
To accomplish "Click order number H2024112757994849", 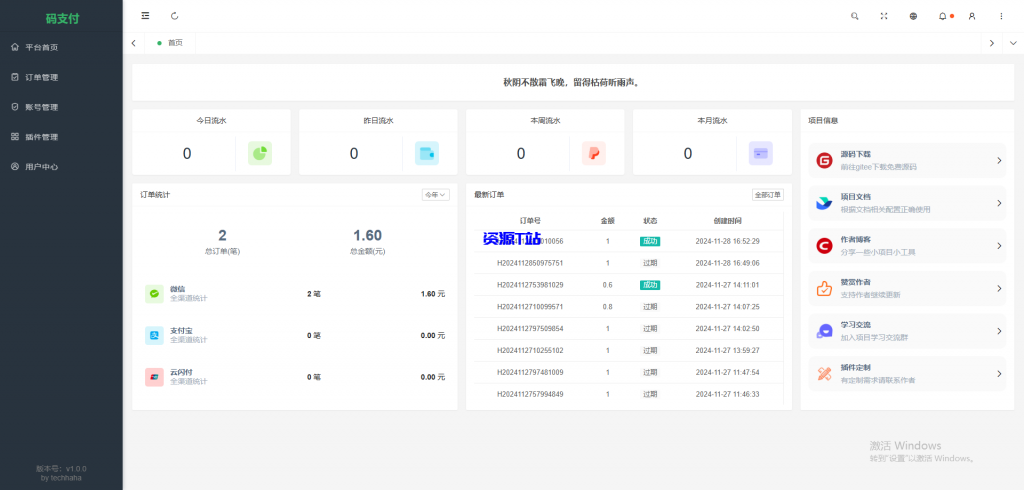I will click(x=530, y=394).
